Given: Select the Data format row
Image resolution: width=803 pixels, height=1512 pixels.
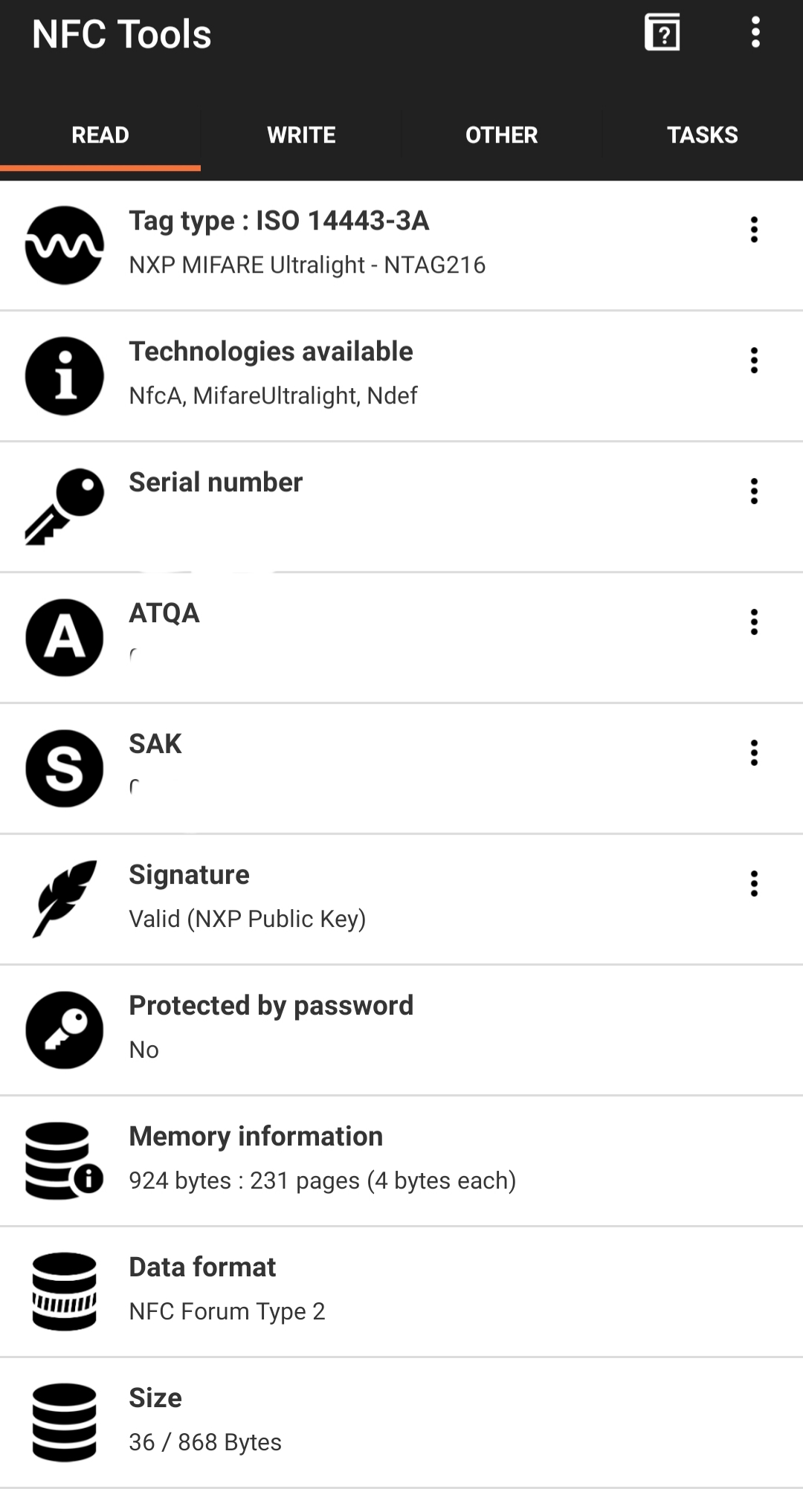Looking at the screenshot, I should click(401, 1291).
